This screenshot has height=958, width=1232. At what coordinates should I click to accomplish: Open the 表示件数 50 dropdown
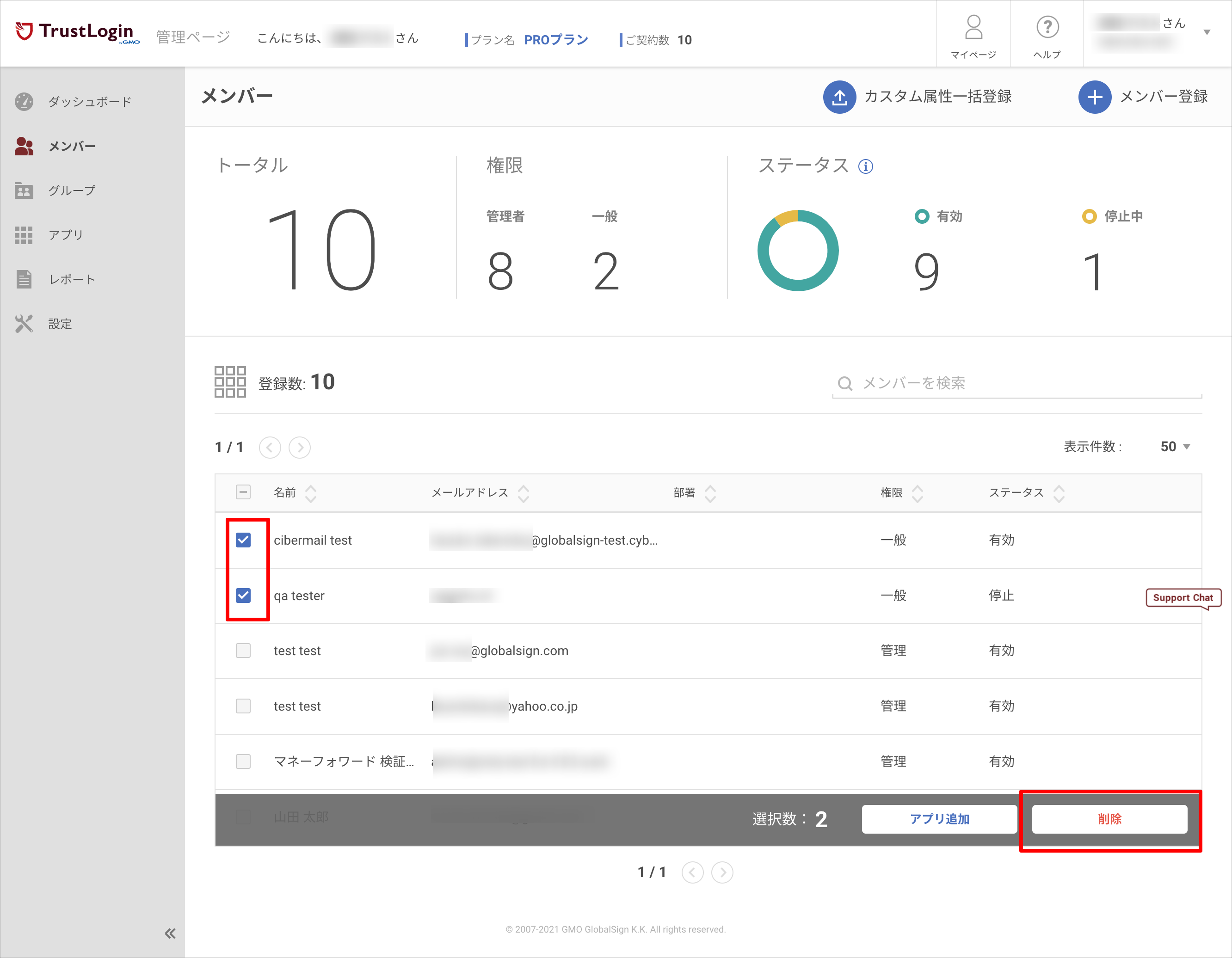[x=1175, y=447]
